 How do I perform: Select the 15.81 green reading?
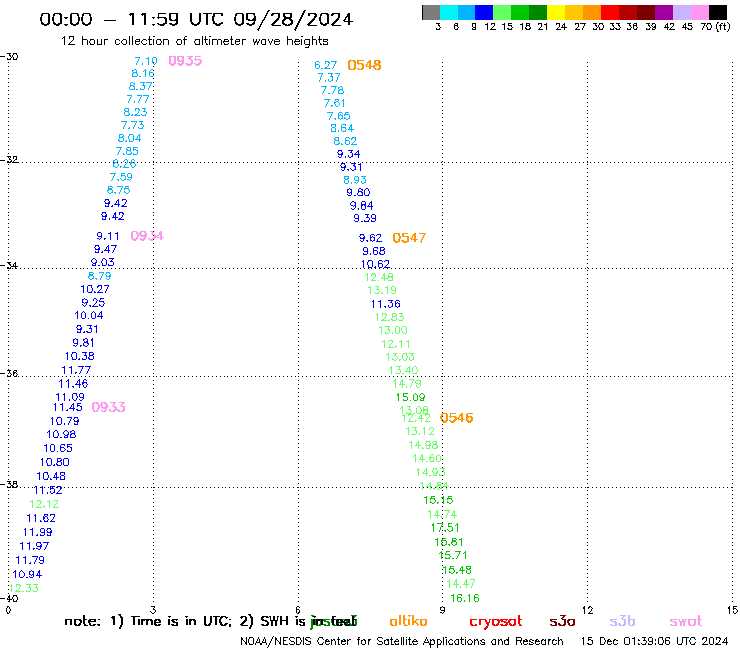pyautogui.click(x=449, y=542)
